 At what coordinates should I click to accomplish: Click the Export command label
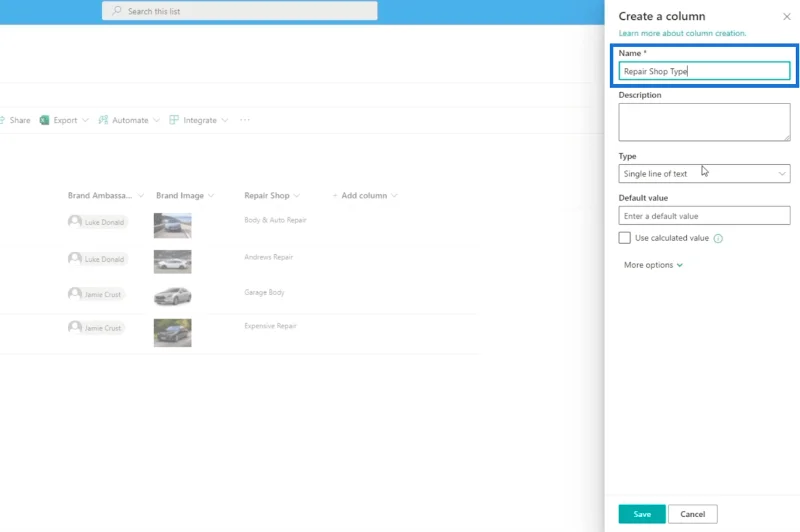coord(65,120)
